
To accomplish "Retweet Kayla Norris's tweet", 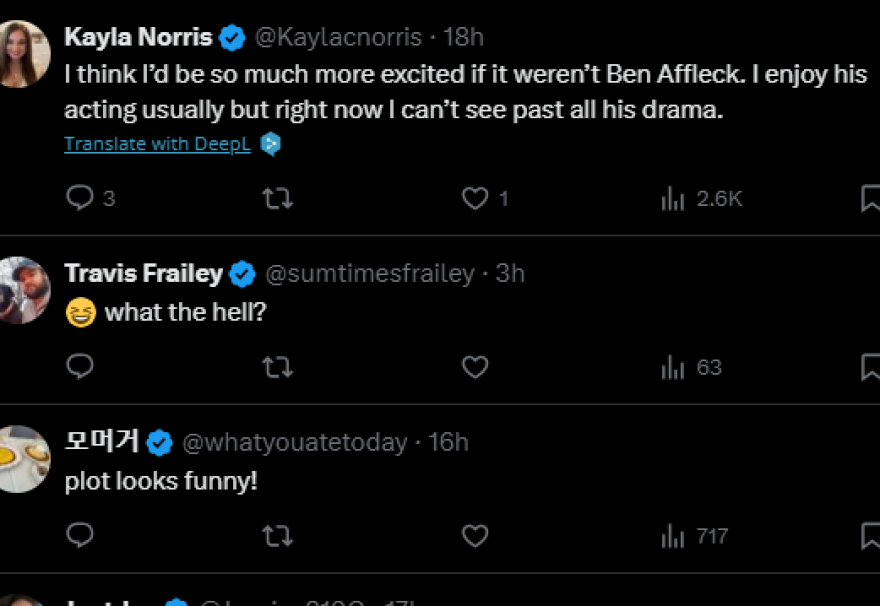I will tap(277, 198).
